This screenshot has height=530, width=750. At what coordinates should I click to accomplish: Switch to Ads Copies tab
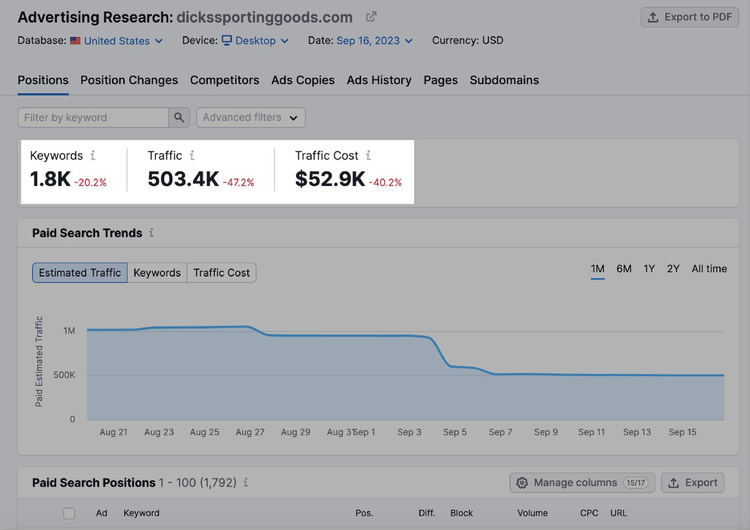tap(303, 80)
